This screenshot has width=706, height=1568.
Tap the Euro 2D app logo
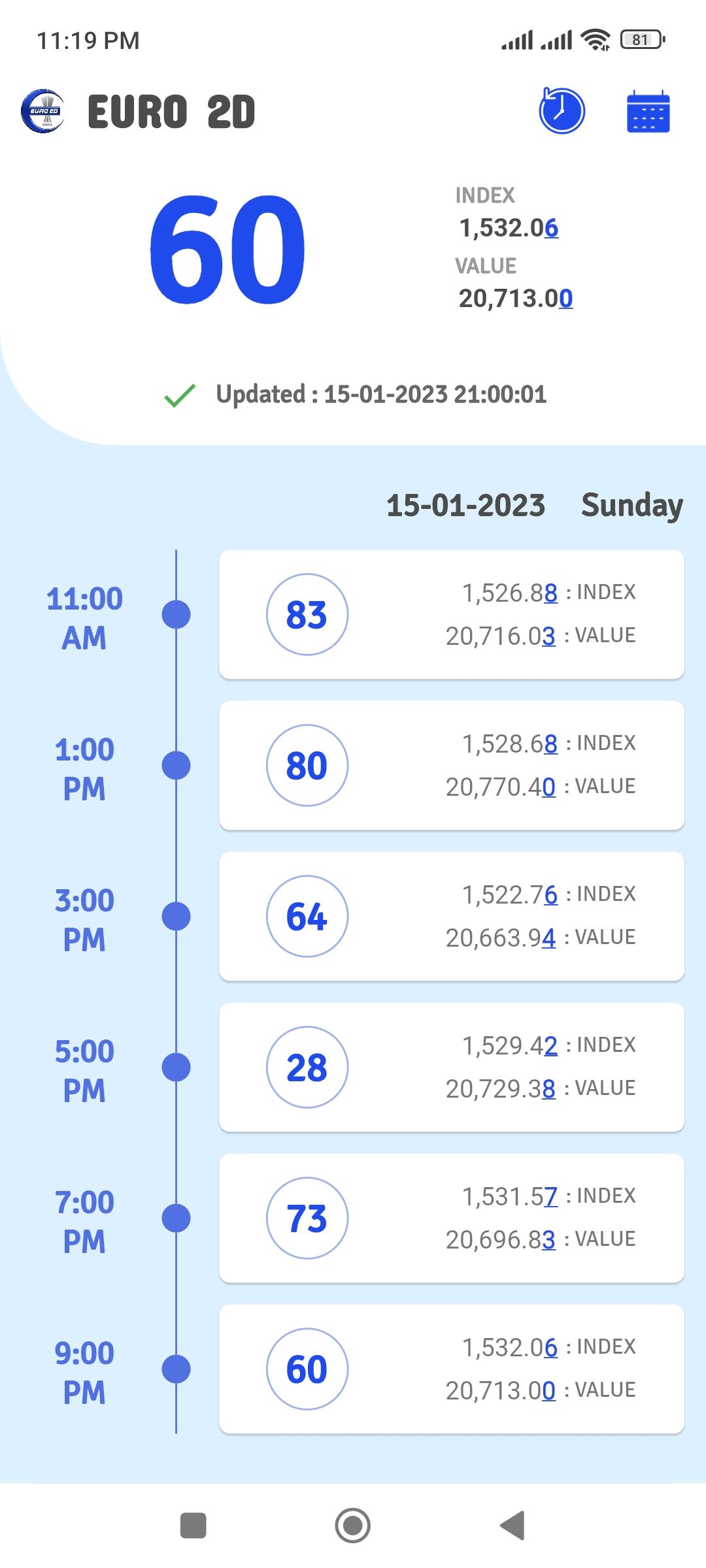coord(43,111)
